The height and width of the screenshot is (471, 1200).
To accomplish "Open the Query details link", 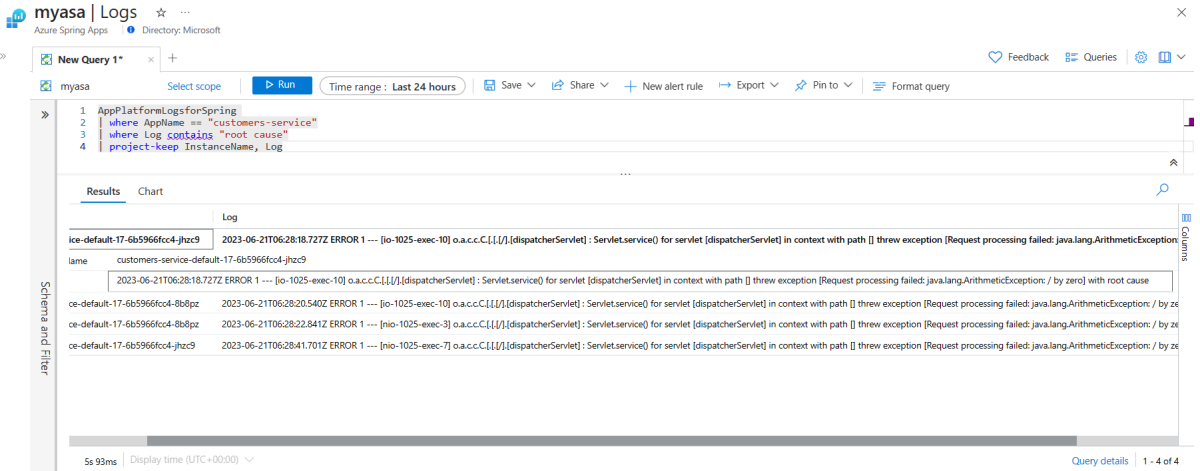I will coord(1100,461).
